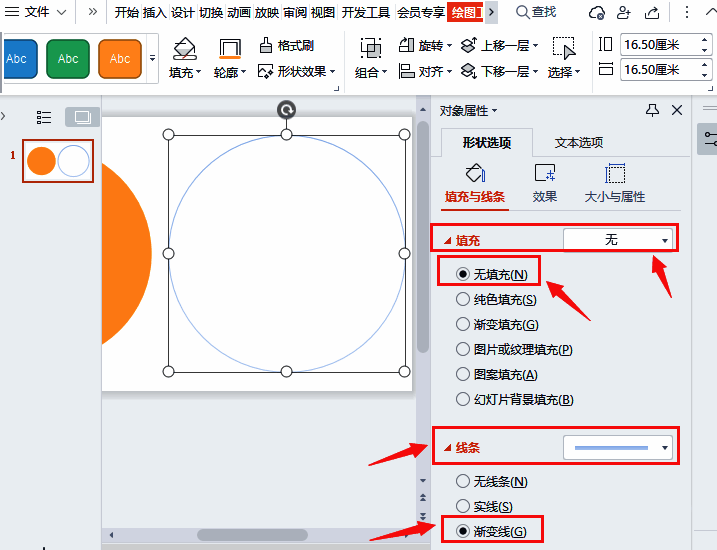Open the 插入 ribbon tab

tap(155, 12)
